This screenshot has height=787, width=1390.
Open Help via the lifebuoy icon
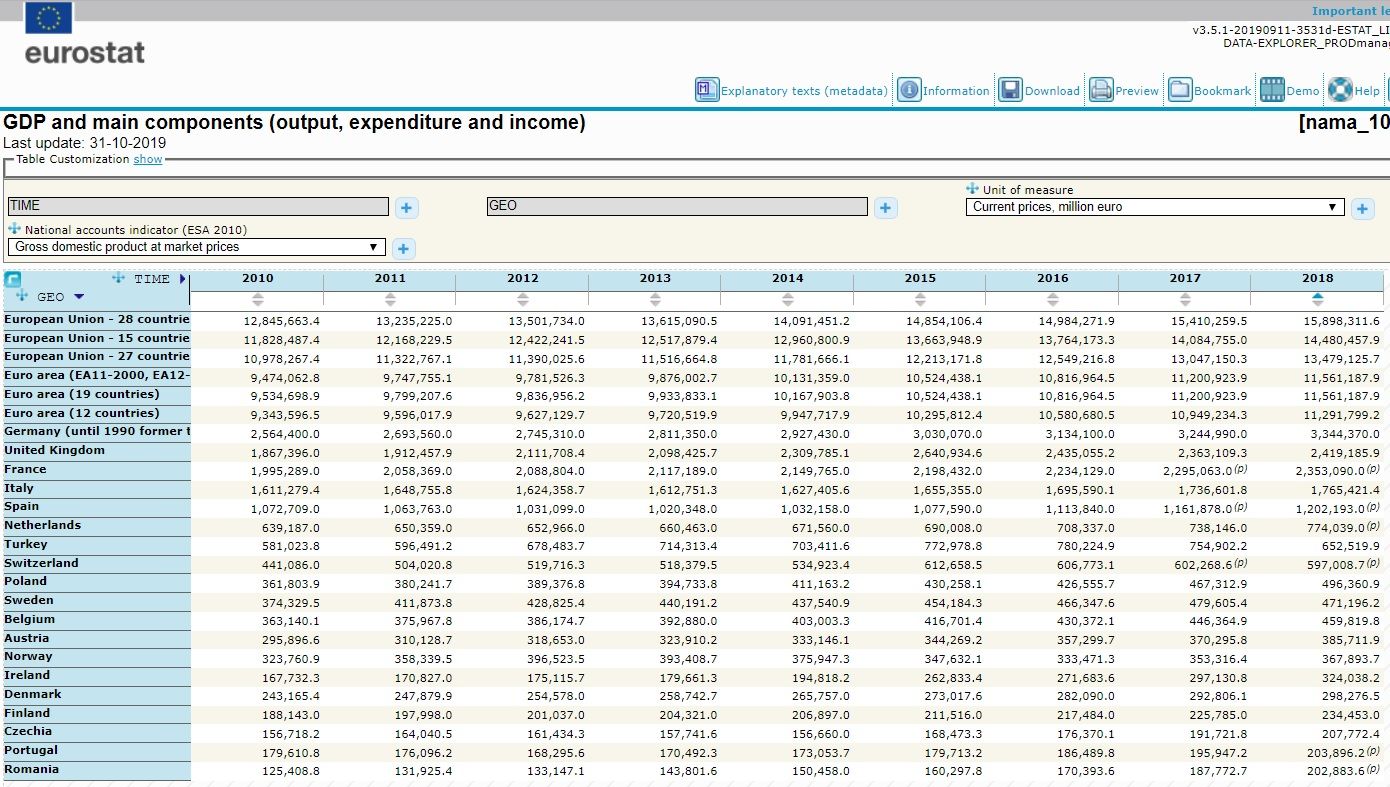[x=1341, y=90]
